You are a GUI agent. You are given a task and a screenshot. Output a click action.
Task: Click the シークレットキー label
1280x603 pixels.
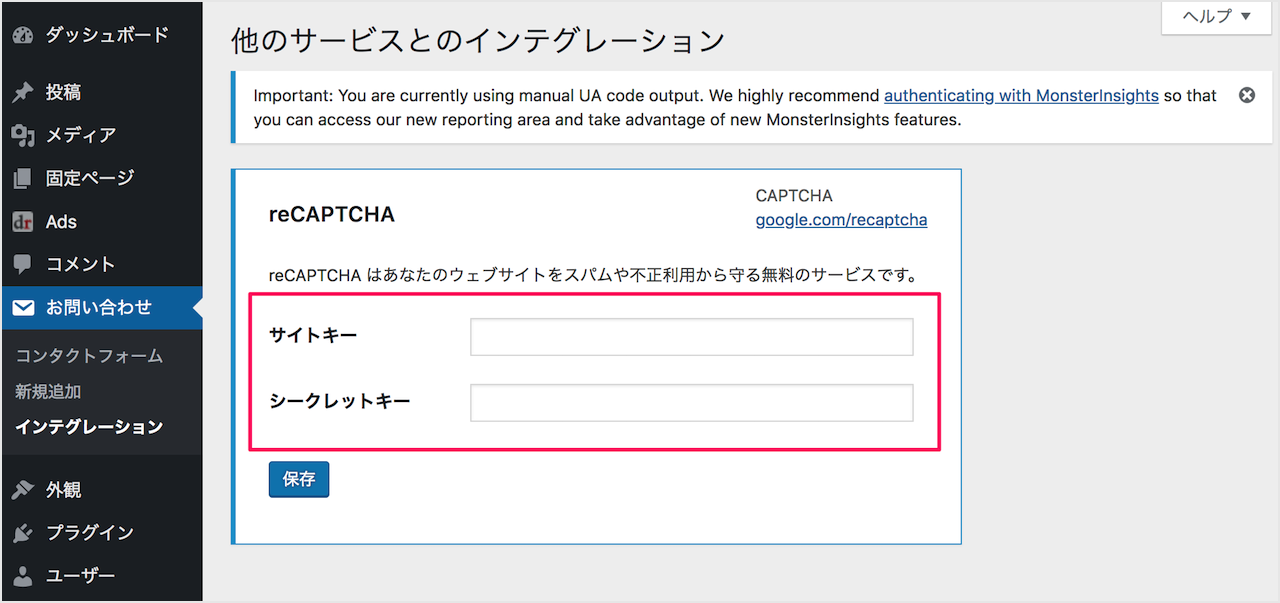coord(340,402)
